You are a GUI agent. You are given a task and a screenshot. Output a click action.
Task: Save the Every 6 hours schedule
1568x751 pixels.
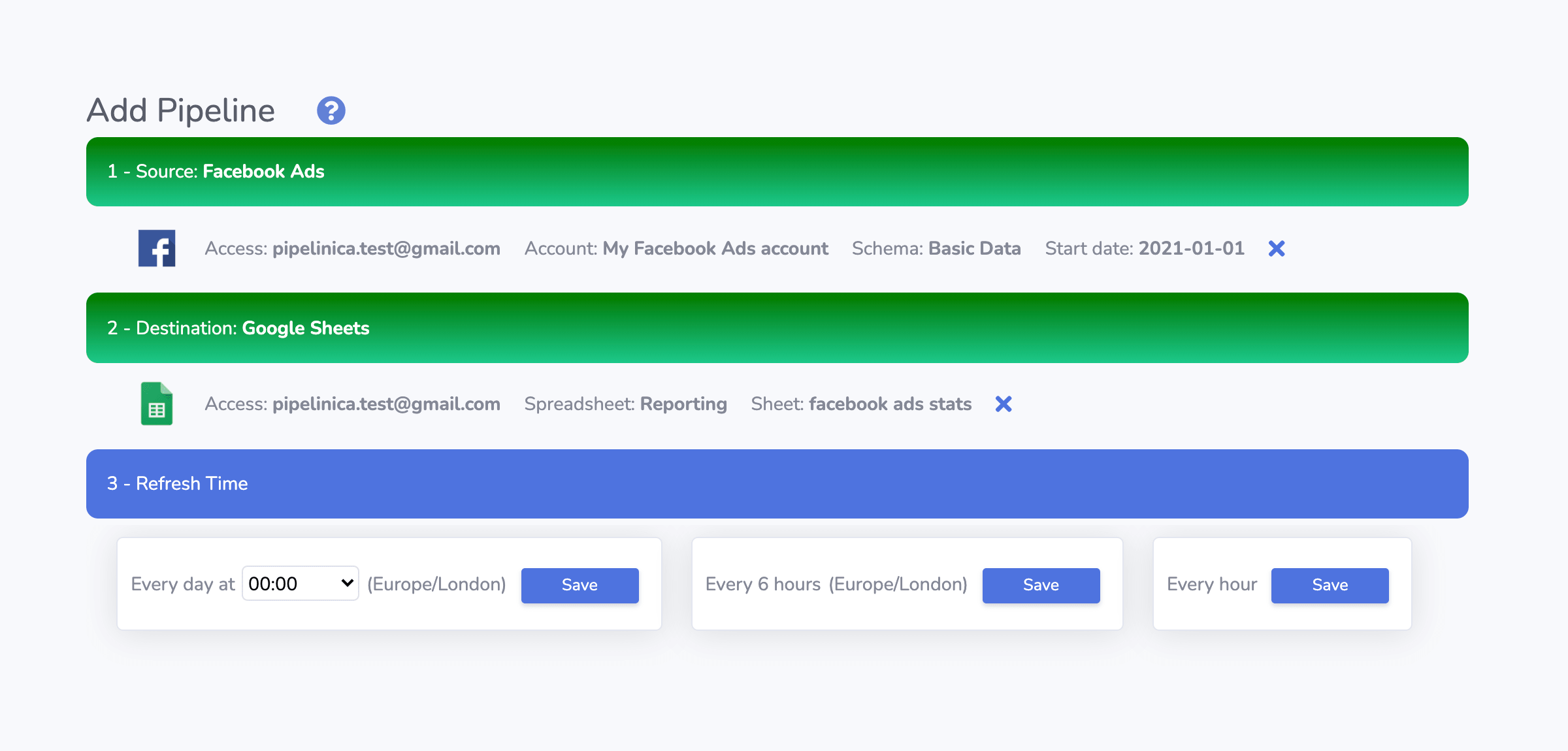tap(1041, 584)
